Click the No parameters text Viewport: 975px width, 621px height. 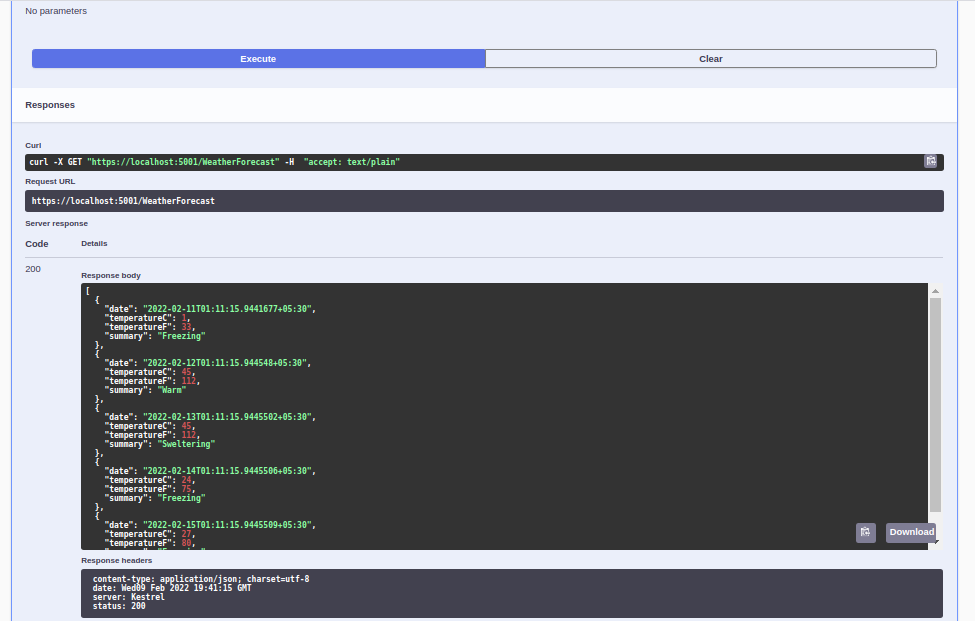pos(56,10)
